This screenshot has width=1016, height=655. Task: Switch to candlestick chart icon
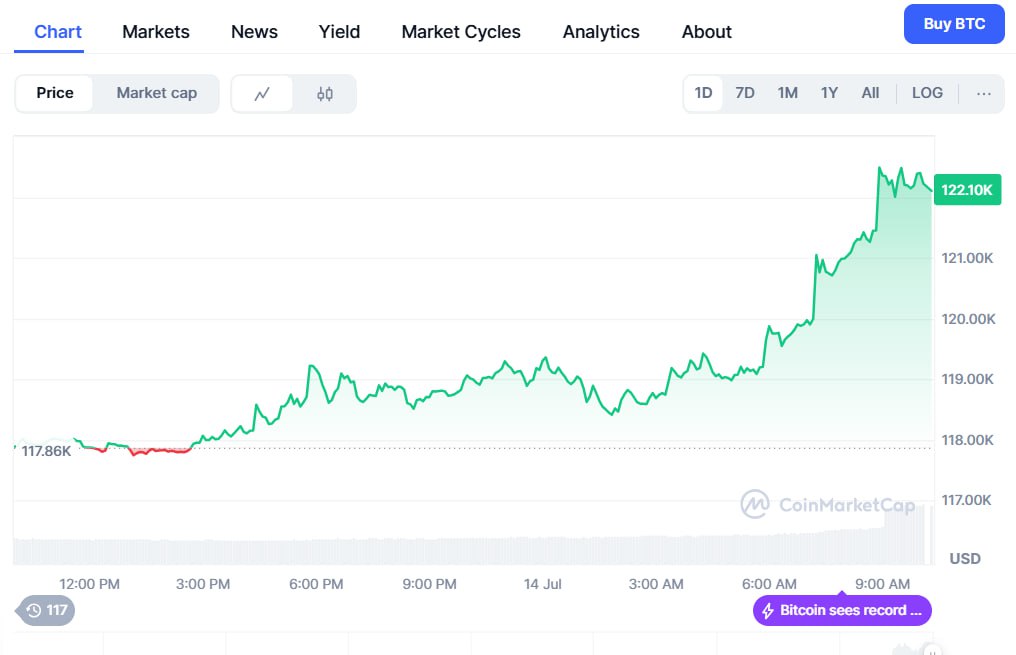pos(324,94)
